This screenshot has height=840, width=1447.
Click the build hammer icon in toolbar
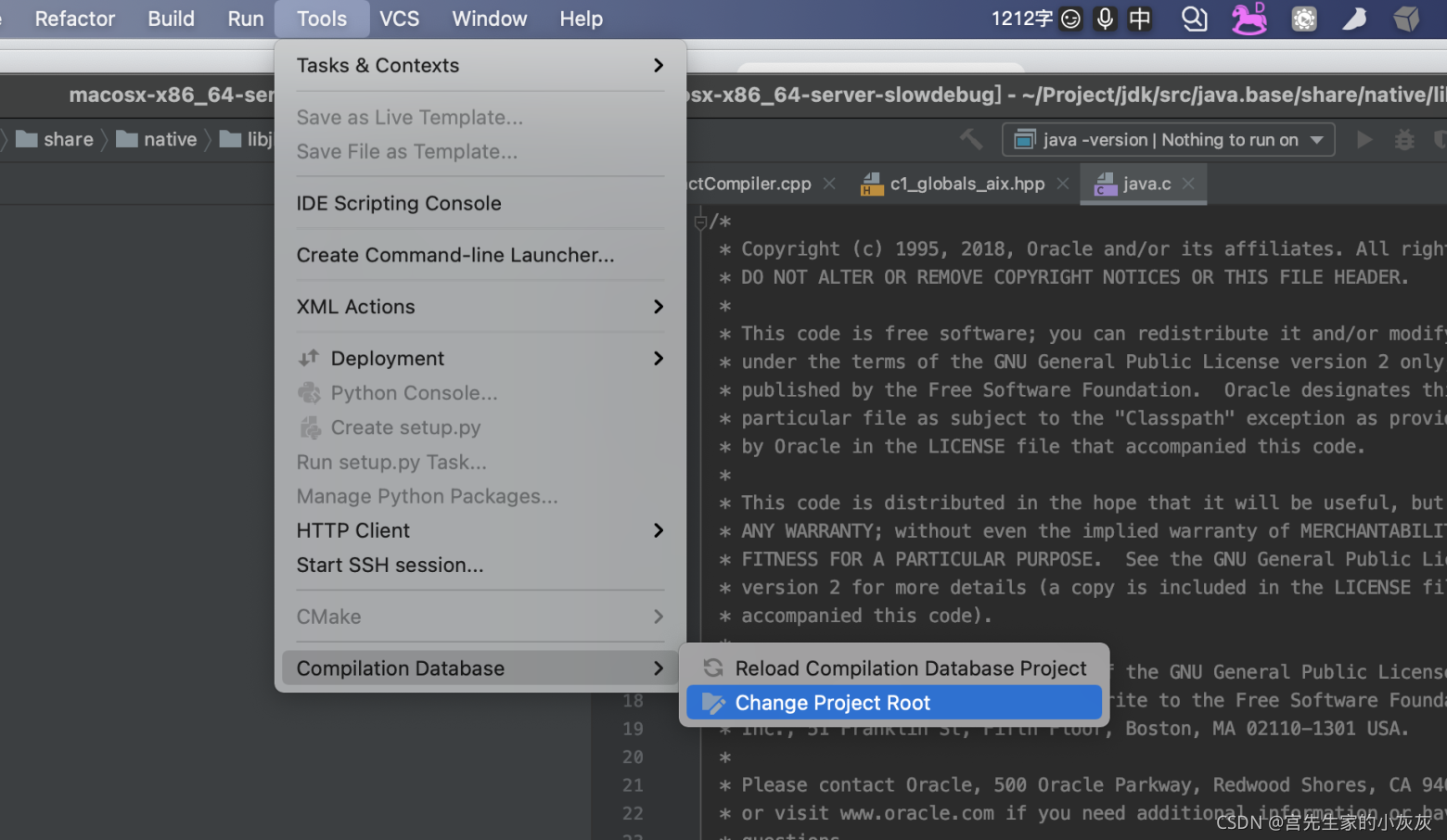[970, 139]
